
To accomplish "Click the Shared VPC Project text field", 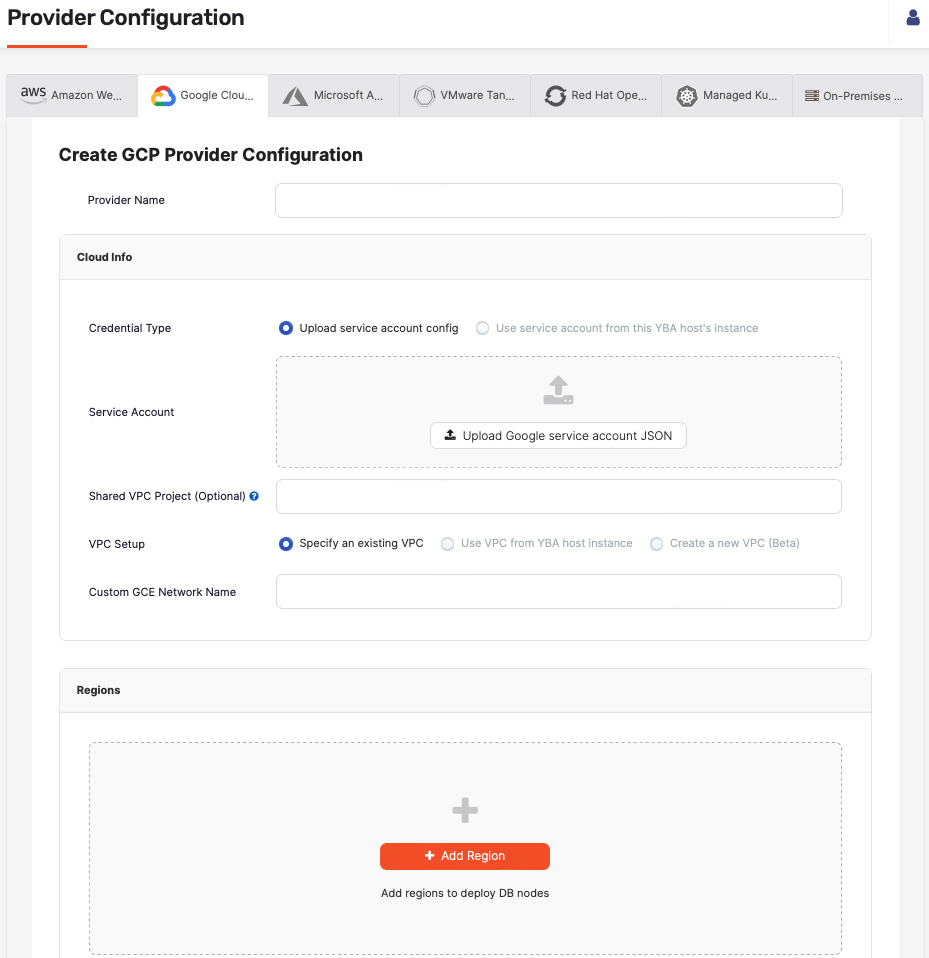I will coord(558,496).
